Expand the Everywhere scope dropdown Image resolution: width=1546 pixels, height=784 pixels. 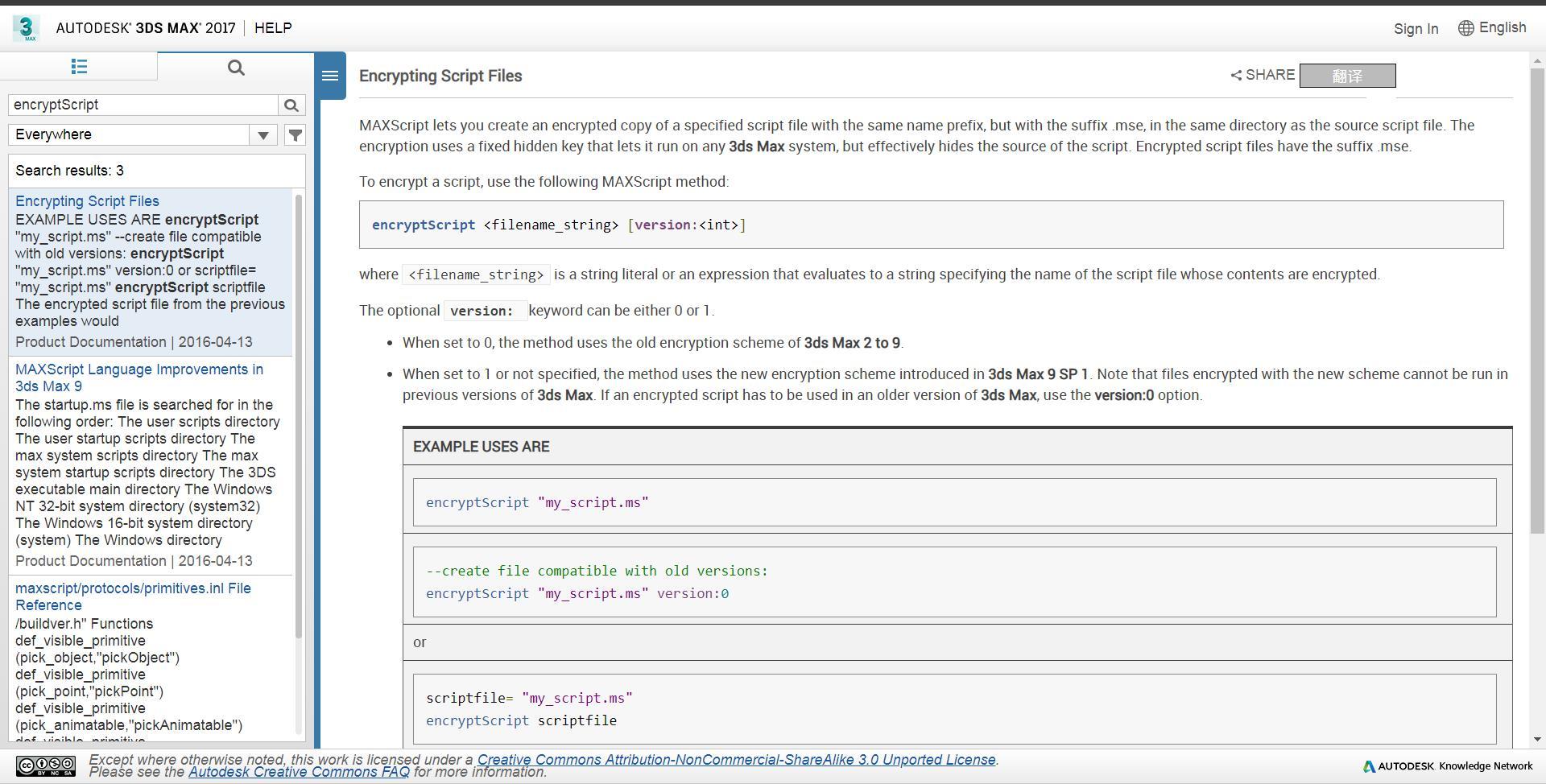tap(262, 135)
